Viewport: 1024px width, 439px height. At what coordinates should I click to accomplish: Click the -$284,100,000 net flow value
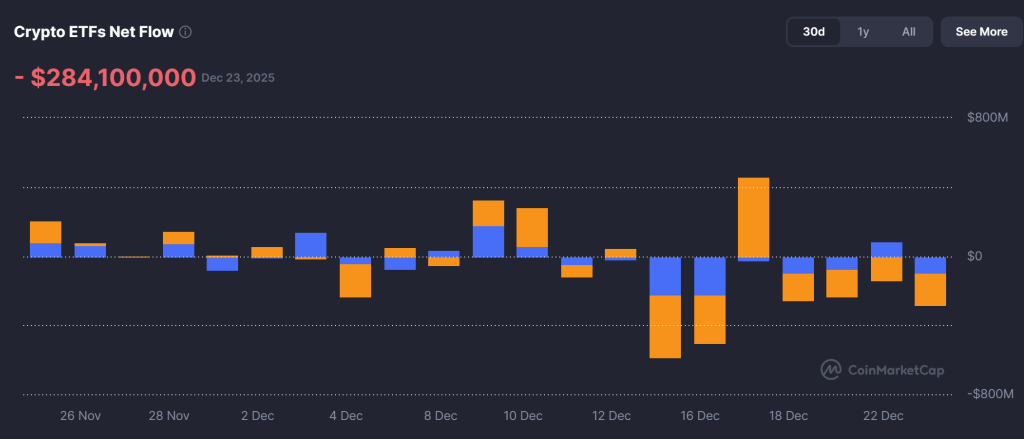[104, 78]
